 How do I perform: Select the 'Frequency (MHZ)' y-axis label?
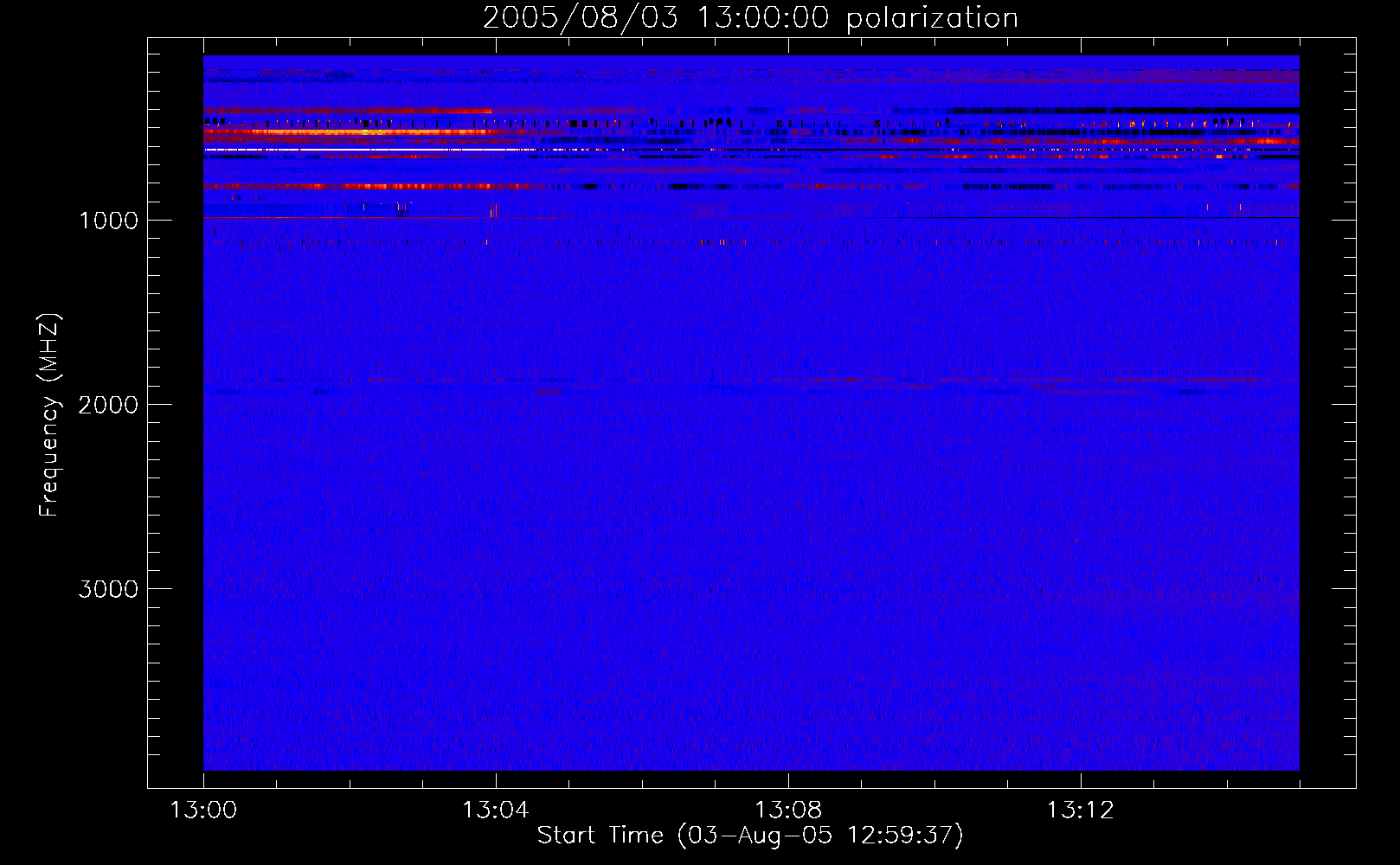[49, 415]
